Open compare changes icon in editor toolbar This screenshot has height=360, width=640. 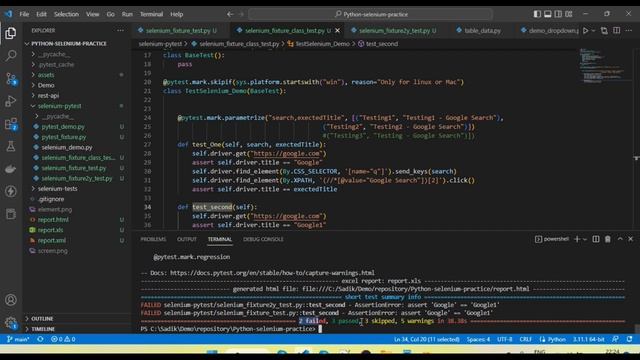coord(604,31)
